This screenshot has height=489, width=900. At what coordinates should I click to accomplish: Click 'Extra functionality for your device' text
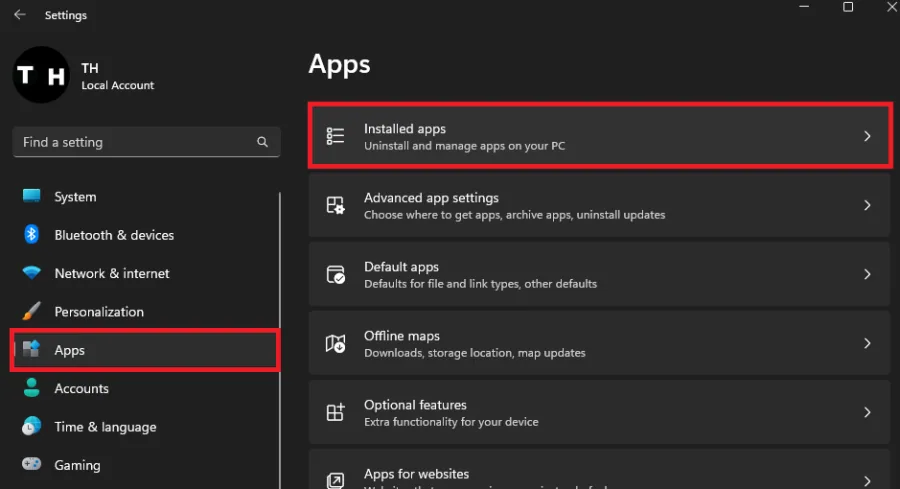coord(451,421)
